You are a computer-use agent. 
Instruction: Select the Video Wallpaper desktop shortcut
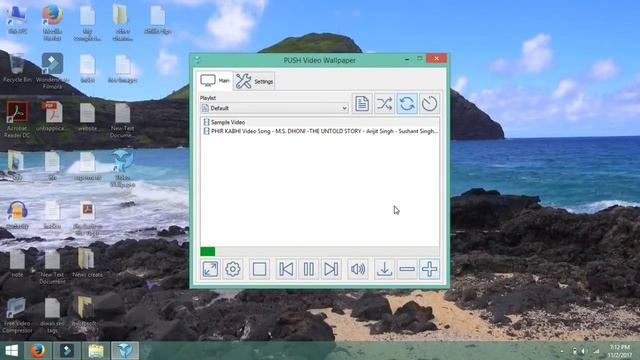click(x=122, y=169)
